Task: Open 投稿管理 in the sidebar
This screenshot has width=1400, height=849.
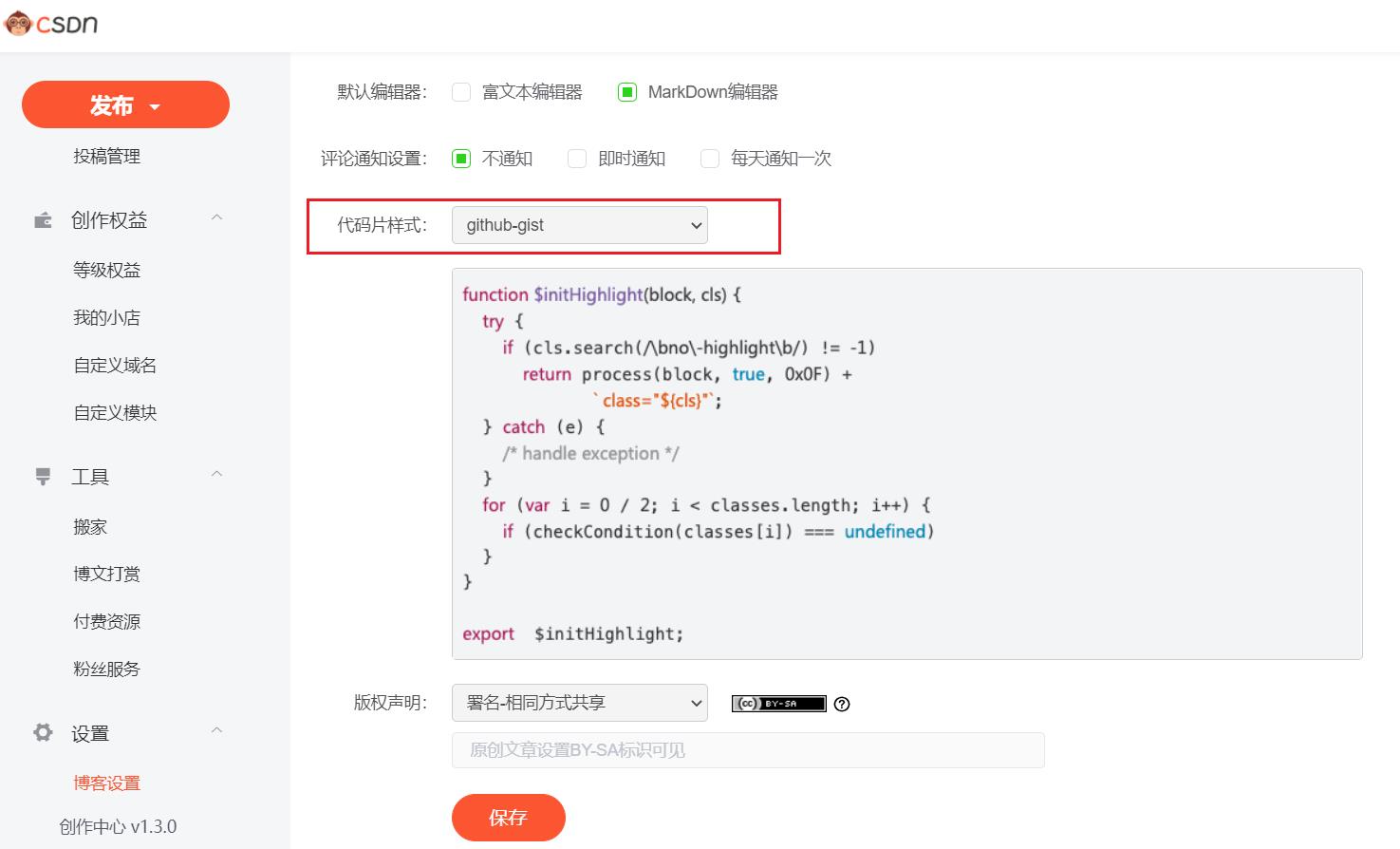Action: click(x=106, y=157)
